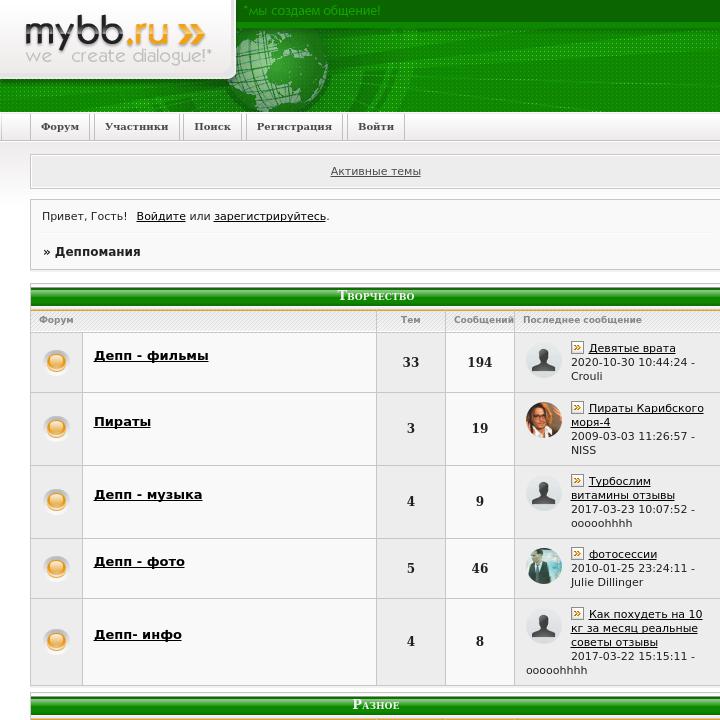The height and width of the screenshot is (720, 720).
Task: Click status icon beside Депп - фильмы
Action: coord(56,362)
